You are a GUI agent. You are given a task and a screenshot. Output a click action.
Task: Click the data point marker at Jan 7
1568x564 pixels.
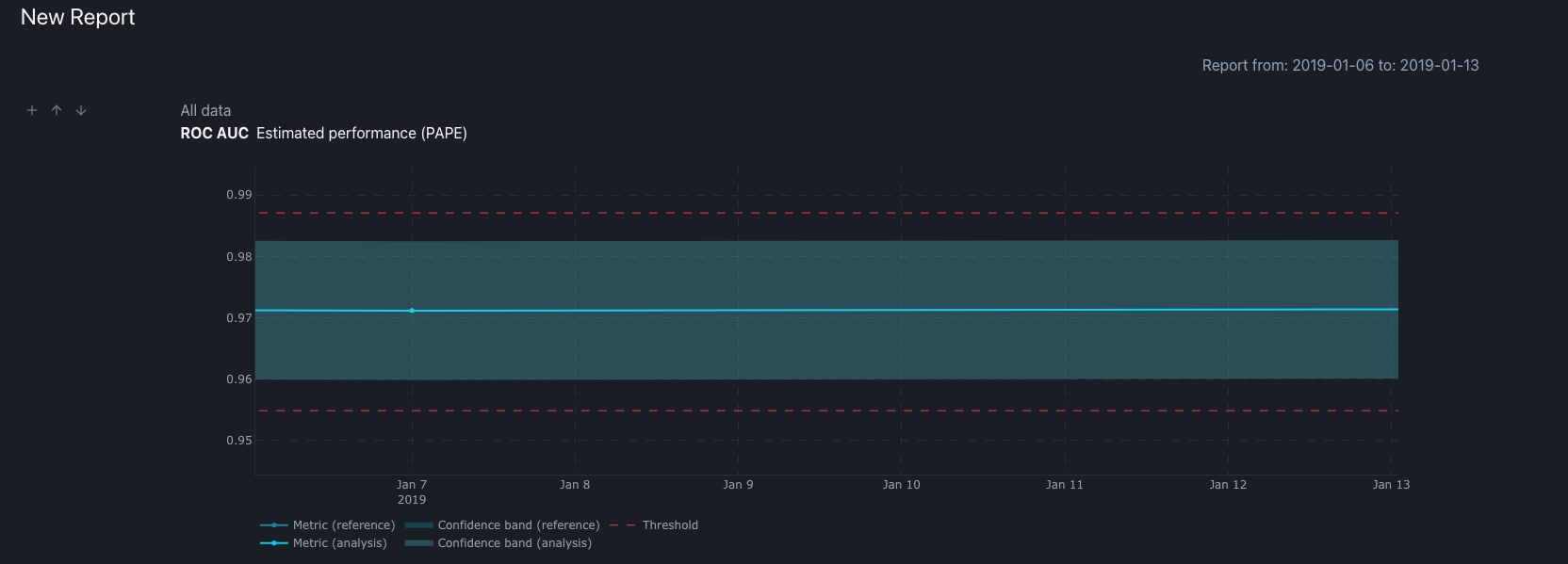coord(412,311)
